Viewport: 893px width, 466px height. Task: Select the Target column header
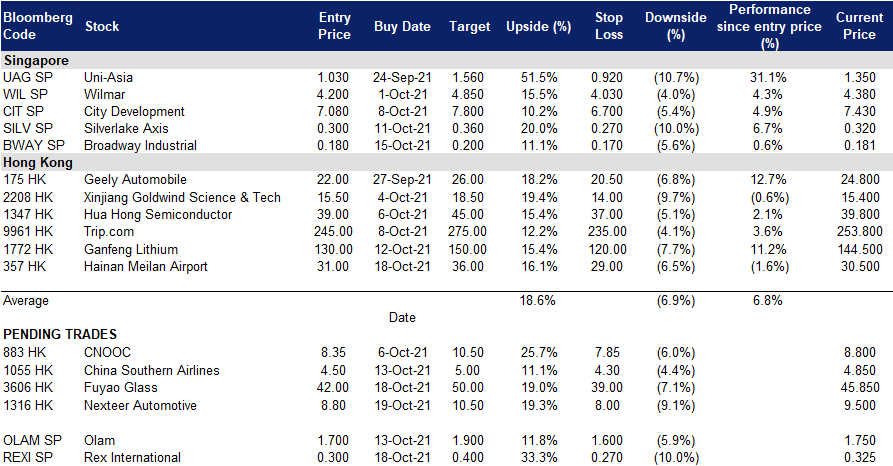469,26
